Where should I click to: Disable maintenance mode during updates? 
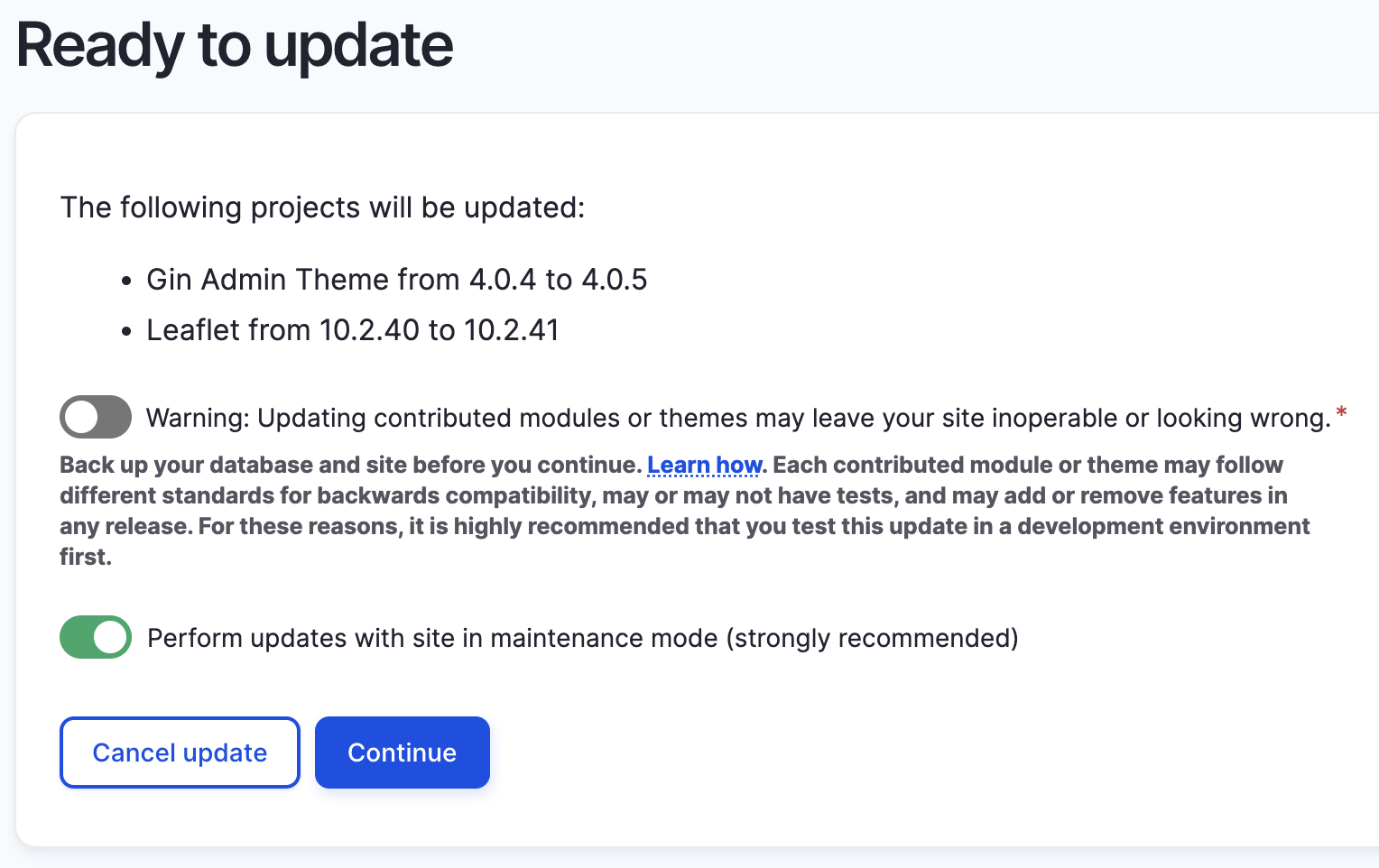[96, 637]
